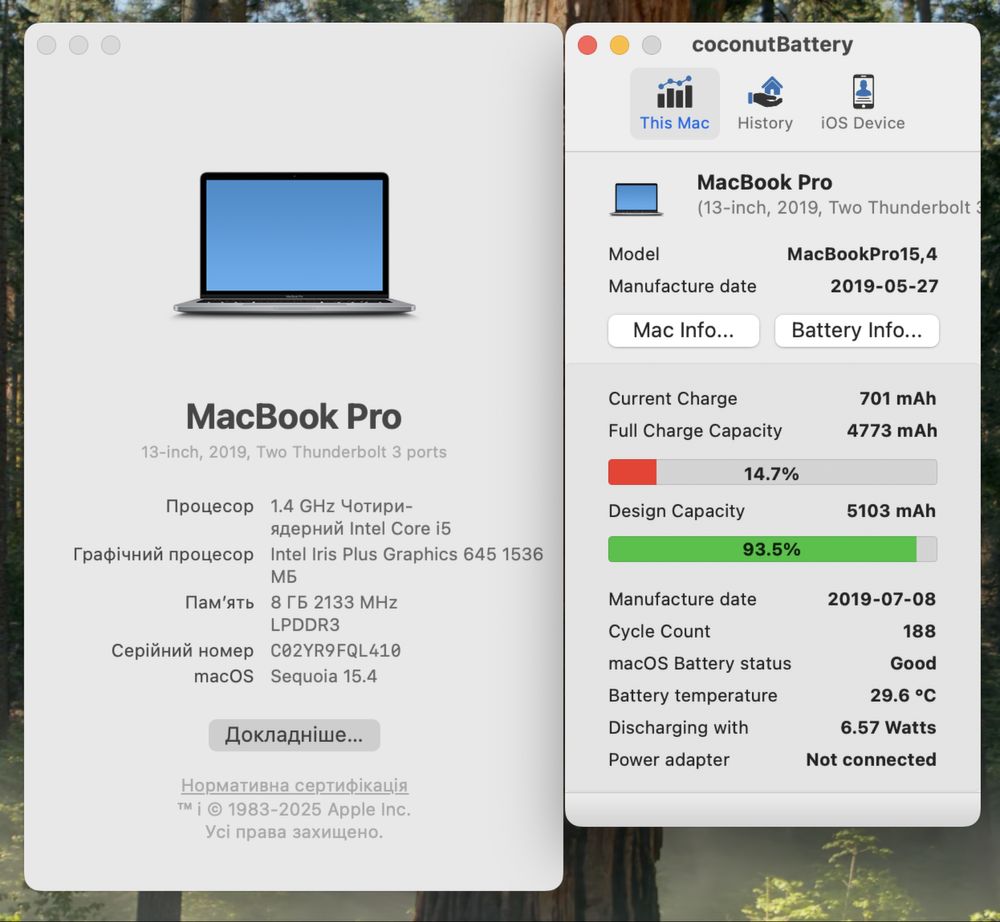Click the Sequoia 15.4 macOS value
1000x922 pixels.
pyautogui.click(x=324, y=677)
